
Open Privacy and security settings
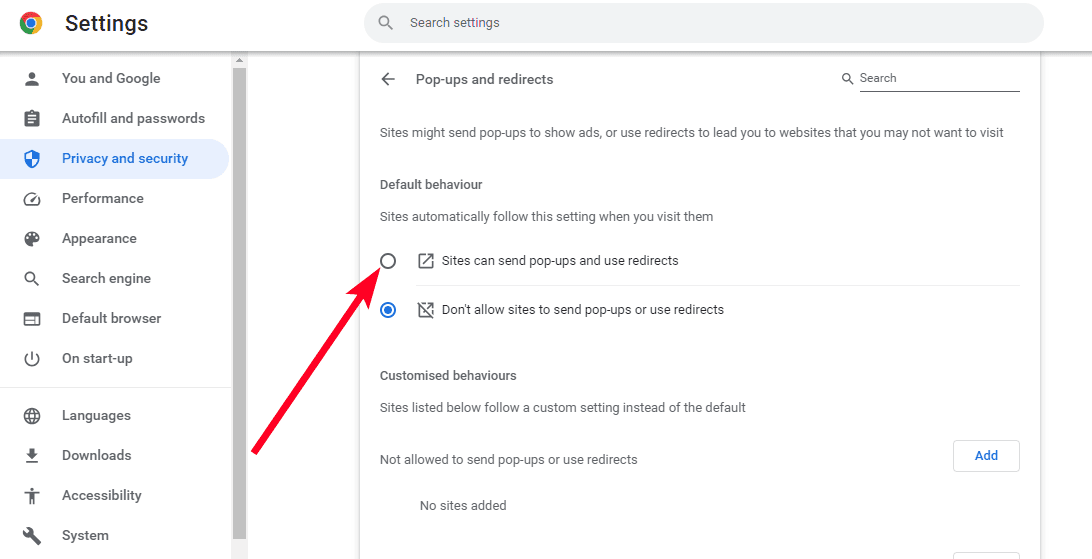(124, 159)
